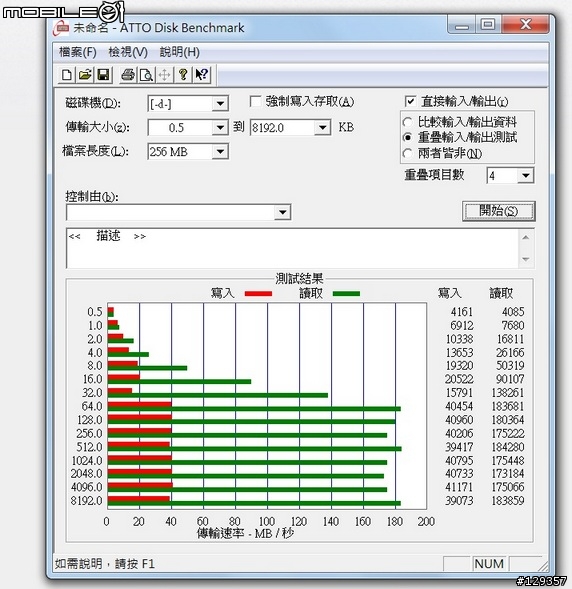Maximize the ATTO Disk Benchmark window

488,25
